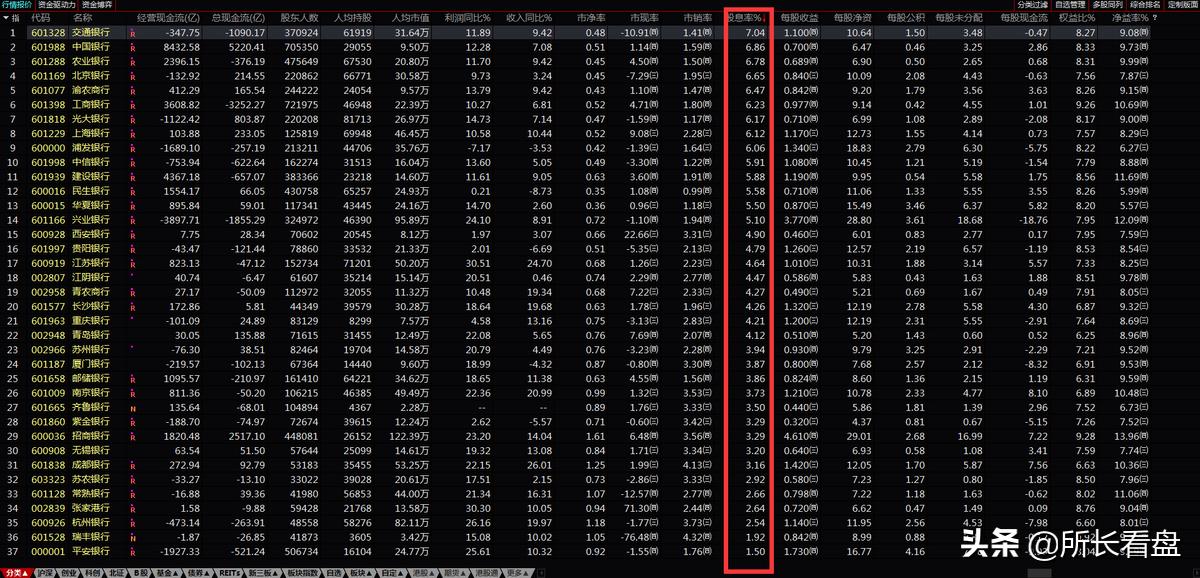Click the N marker next to 齐鲁银行
The image size is (1200, 578).
point(133,408)
